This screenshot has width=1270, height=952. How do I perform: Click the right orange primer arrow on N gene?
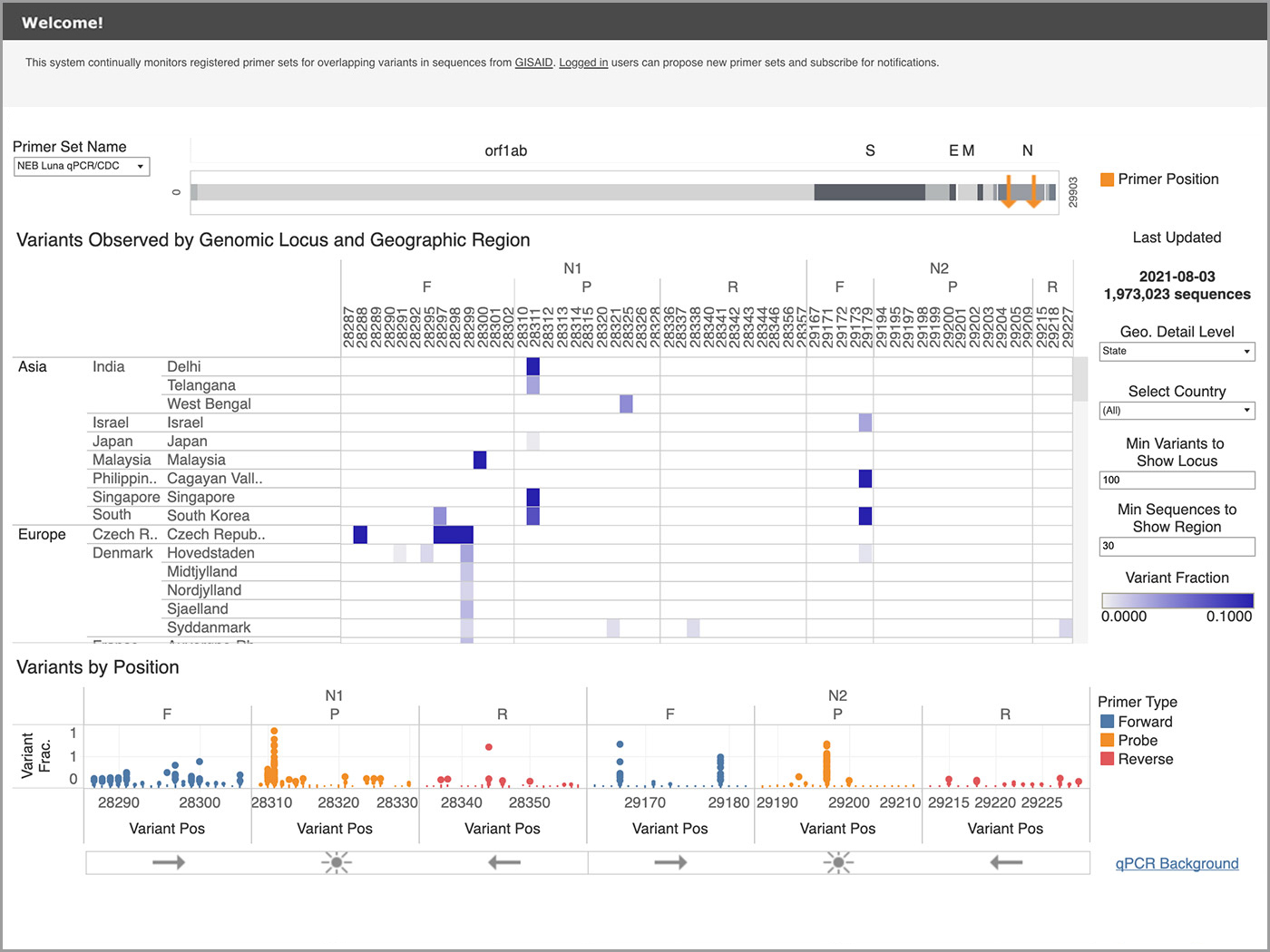point(1034,191)
